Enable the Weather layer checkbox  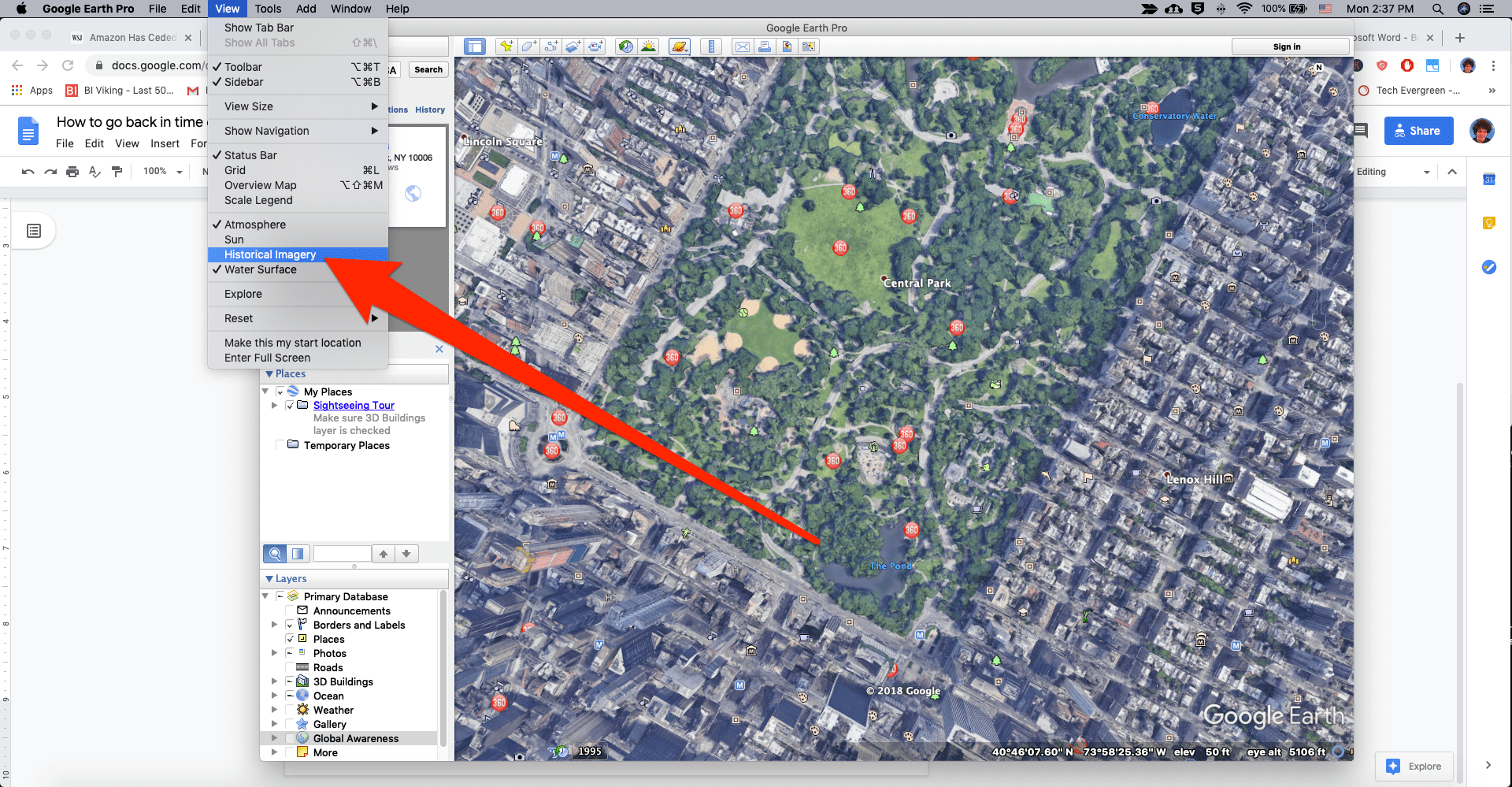point(290,710)
